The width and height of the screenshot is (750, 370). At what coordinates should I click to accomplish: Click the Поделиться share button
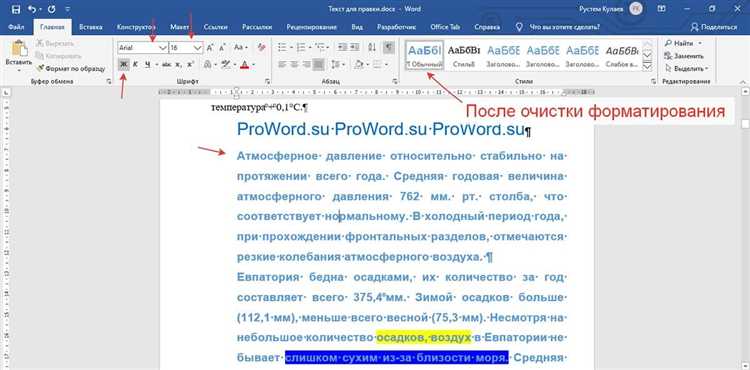click(715, 27)
